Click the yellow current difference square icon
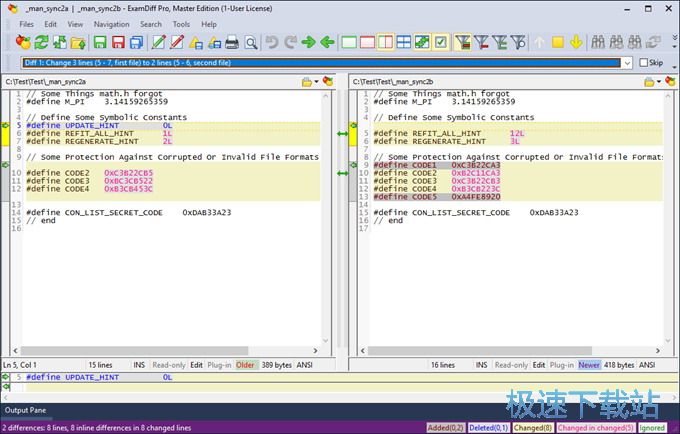680x434 pixels. (x=559, y=43)
